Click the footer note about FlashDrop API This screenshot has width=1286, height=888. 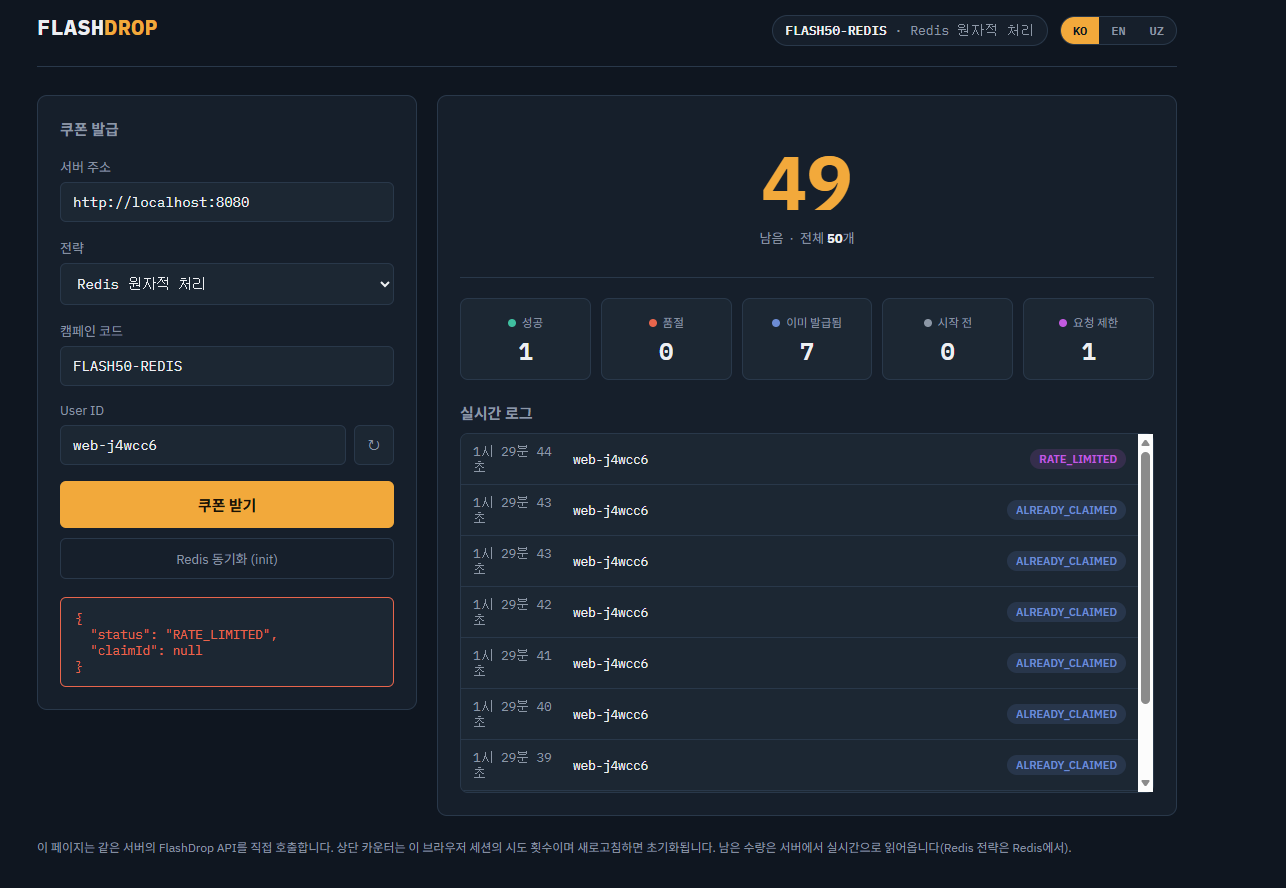pyautogui.click(x=554, y=848)
